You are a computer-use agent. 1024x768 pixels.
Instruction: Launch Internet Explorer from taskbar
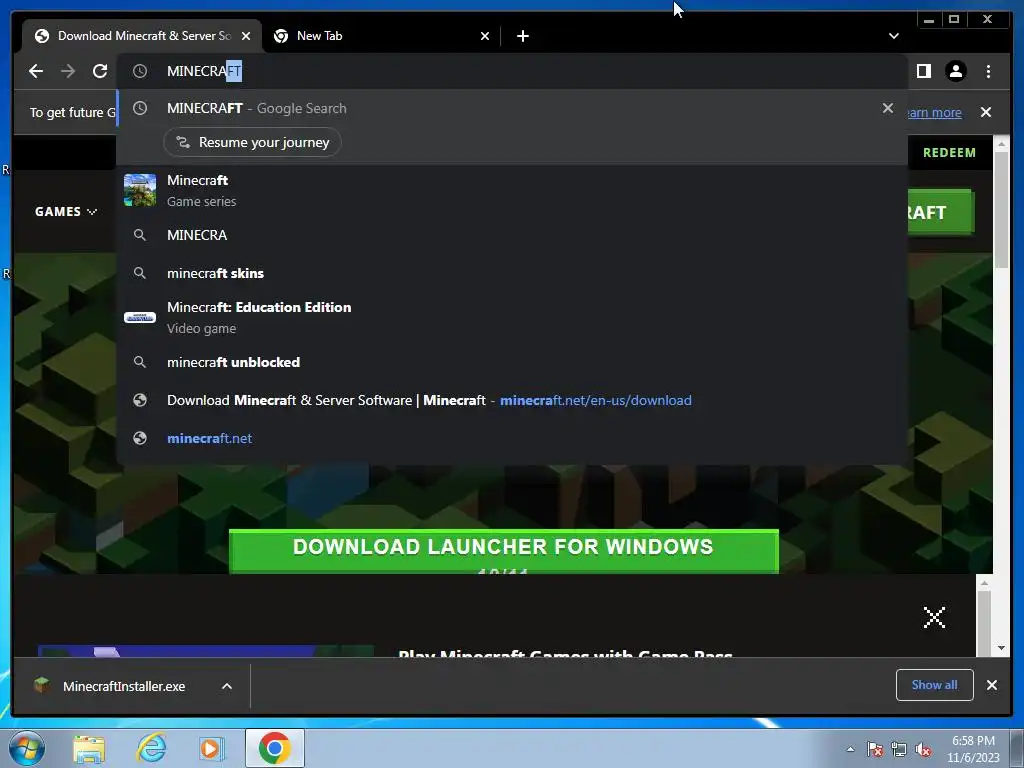pyautogui.click(x=151, y=749)
